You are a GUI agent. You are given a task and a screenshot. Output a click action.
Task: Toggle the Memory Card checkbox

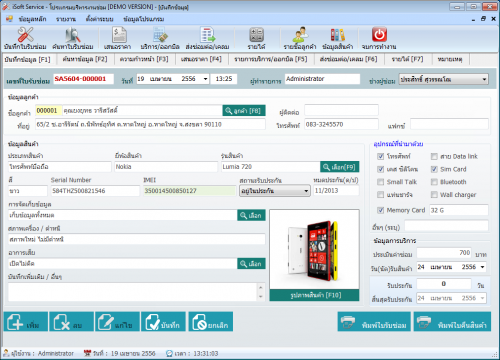(x=380, y=210)
